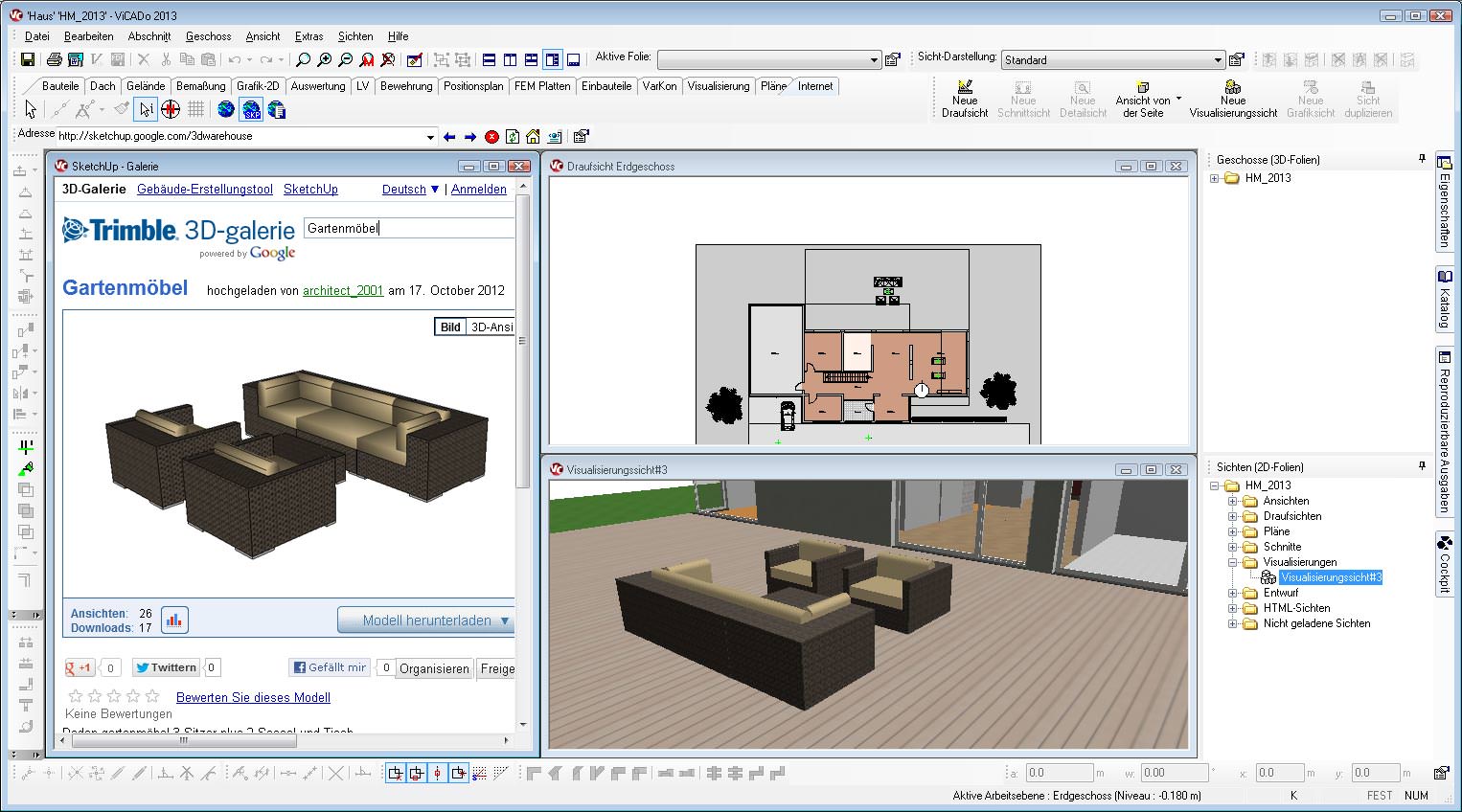1462x812 pixels.
Task: Open Gebäude-Erstellungstool link
Action: (x=205, y=189)
